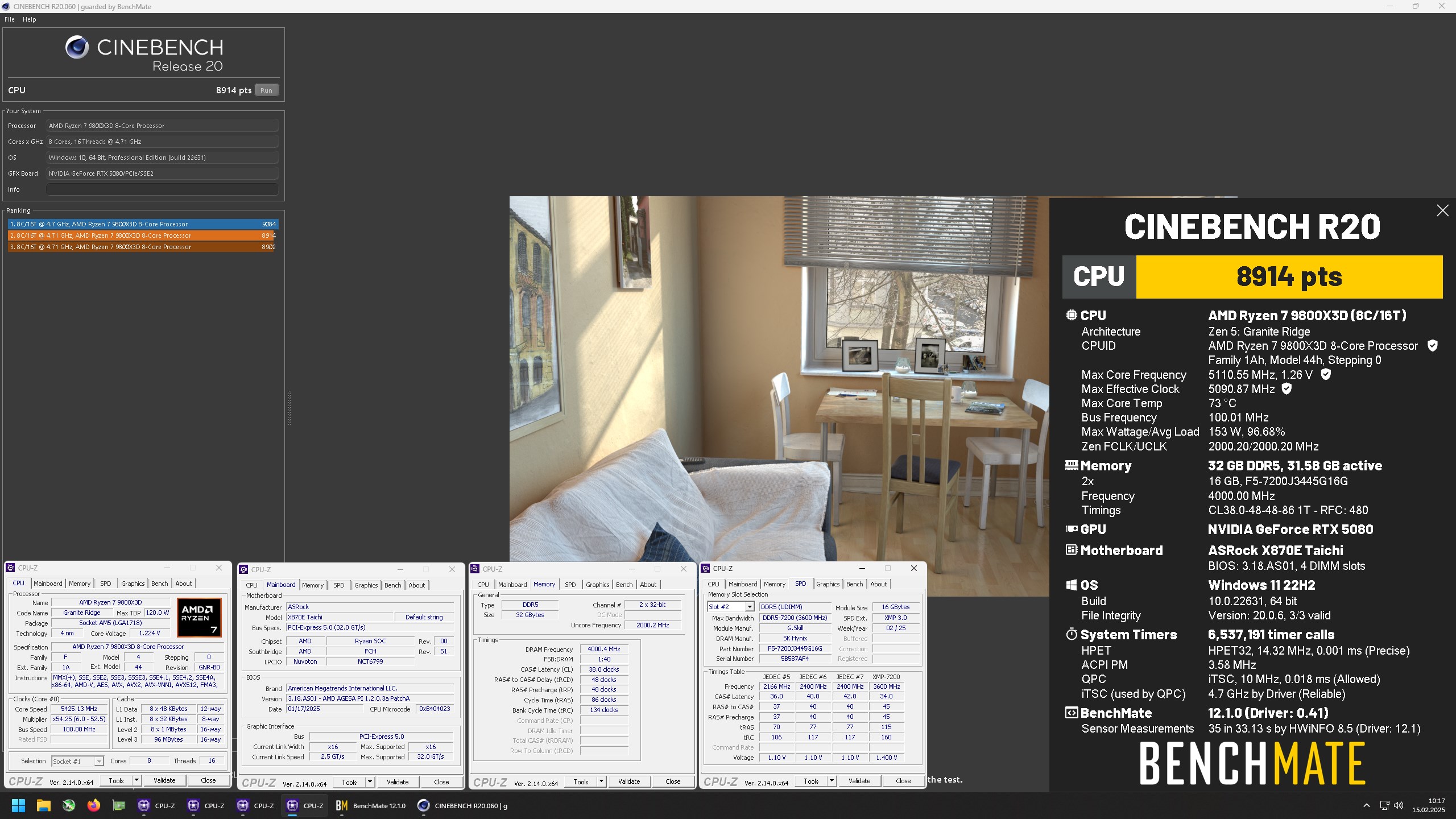Image resolution: width=1456 pixels, height=819 pixels.
Task: Click Validate in the Mainboard CPU-Z window
Action: (398, 782)
